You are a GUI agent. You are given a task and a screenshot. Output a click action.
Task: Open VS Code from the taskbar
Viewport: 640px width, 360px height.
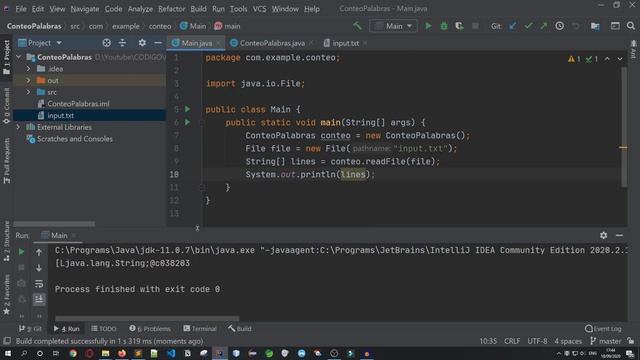tap(171, 353)
